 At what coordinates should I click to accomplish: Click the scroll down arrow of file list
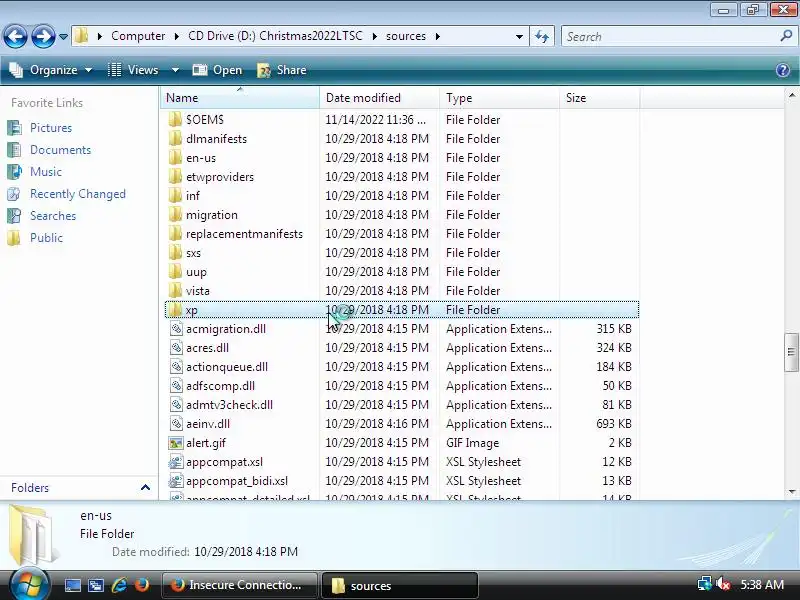(791, 492)
